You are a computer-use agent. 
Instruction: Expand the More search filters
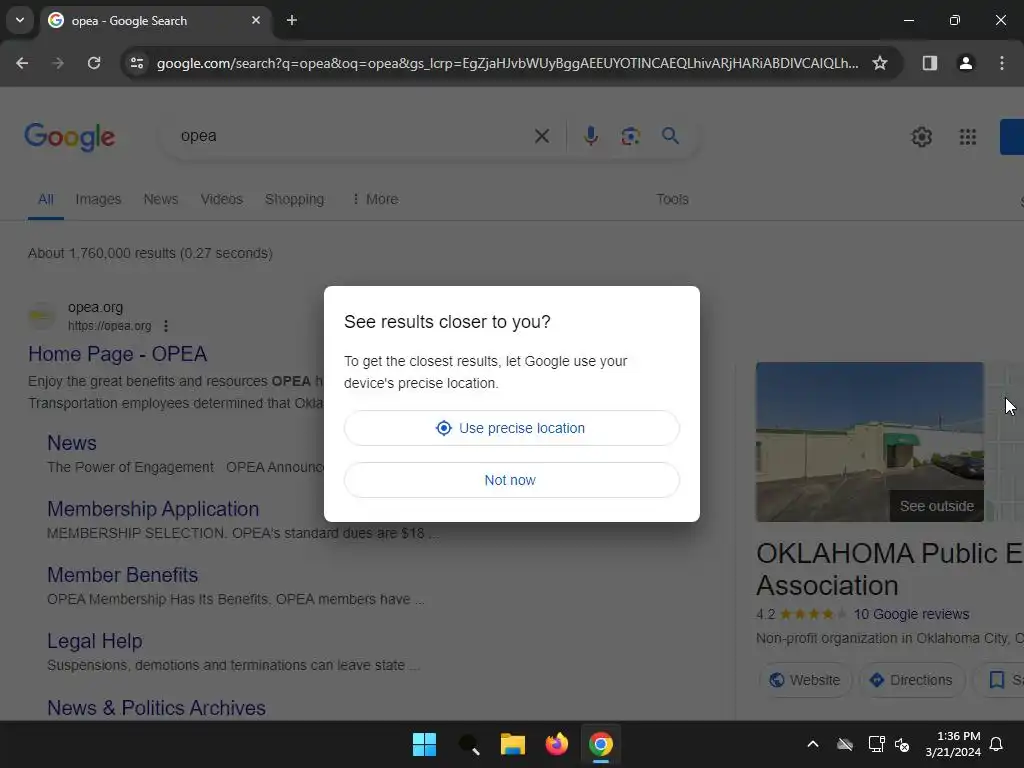click(375, 199)
